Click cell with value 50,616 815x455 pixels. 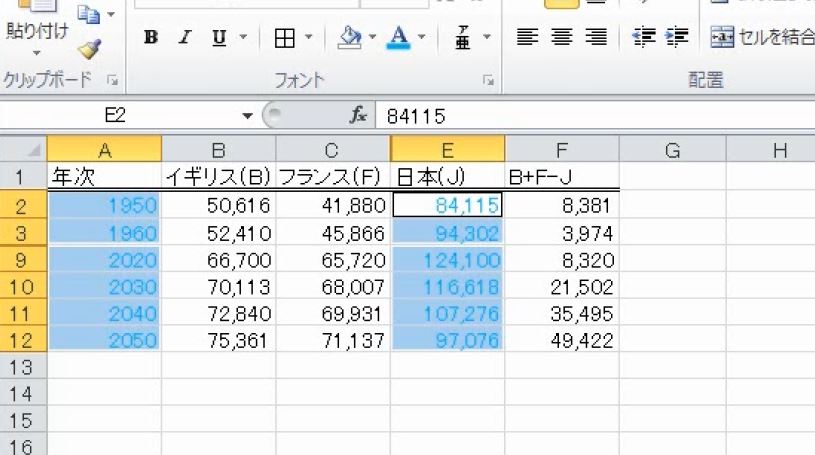pos(219,206)
